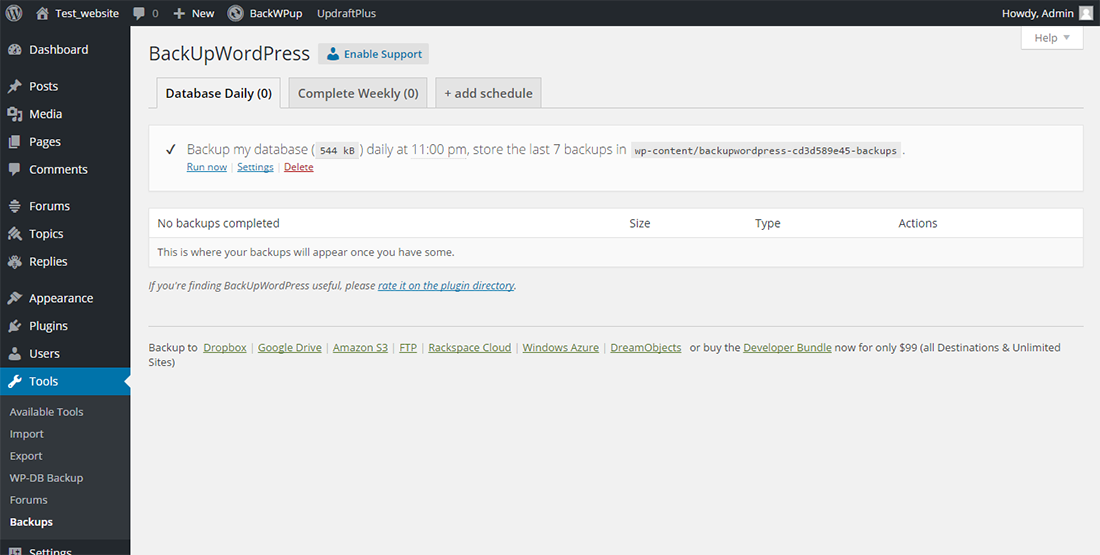Go to Test_website site link
The width and height of the screenshot is (1100, 555).
(x=77, y=13)
